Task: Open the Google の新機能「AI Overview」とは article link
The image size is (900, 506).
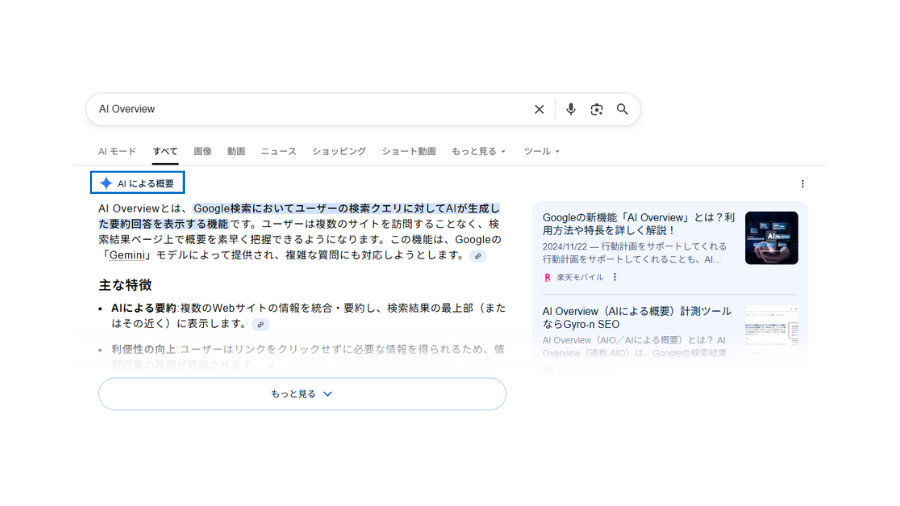Action: tap(638, 223)
